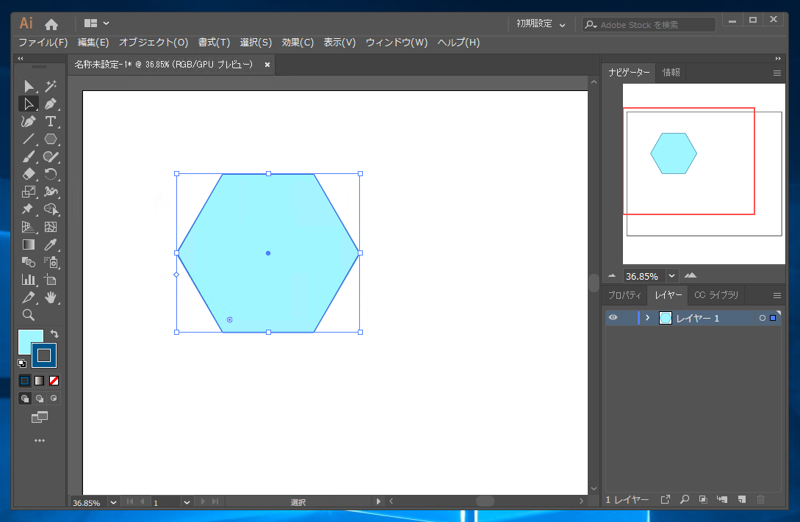Screen dimensions: 800x522
Task: Click the Home icon in top bar
Action: point(51,24)
